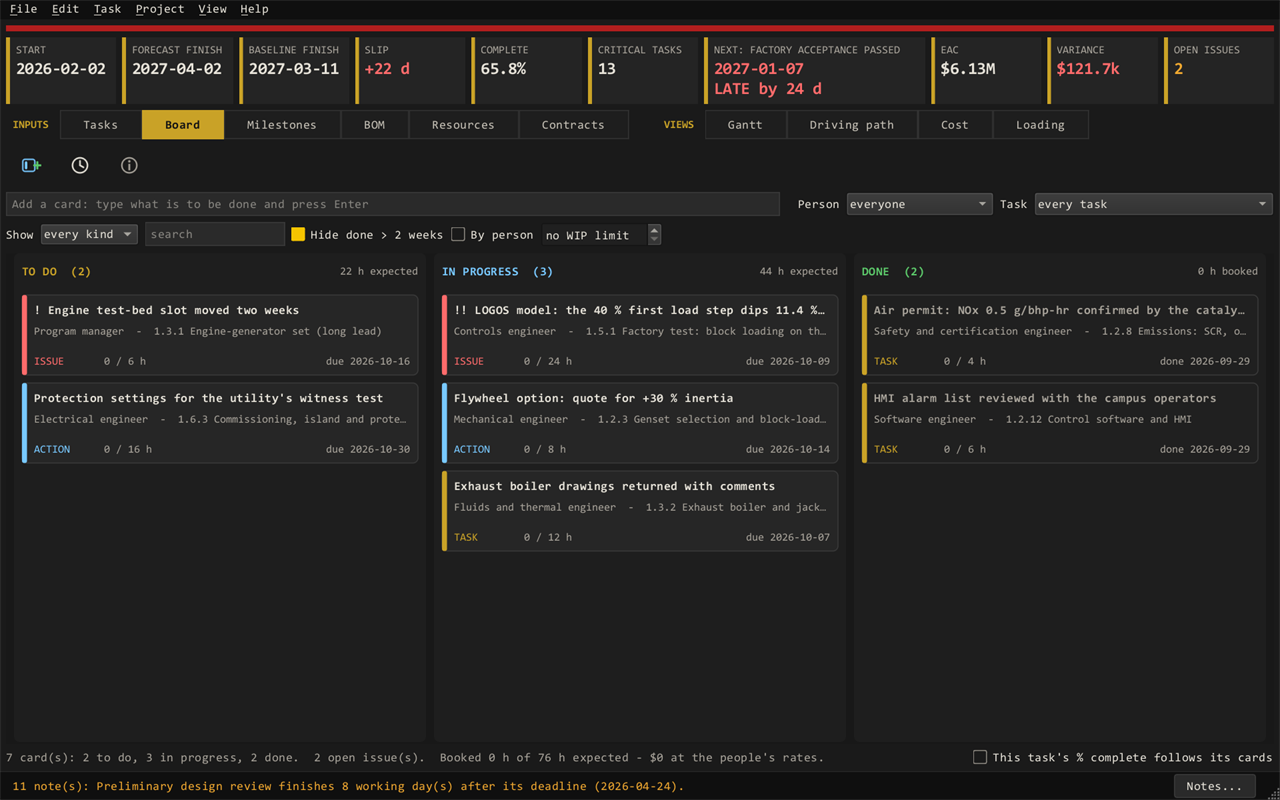Click the Open Issues tile showing 2

point(1218,70)
